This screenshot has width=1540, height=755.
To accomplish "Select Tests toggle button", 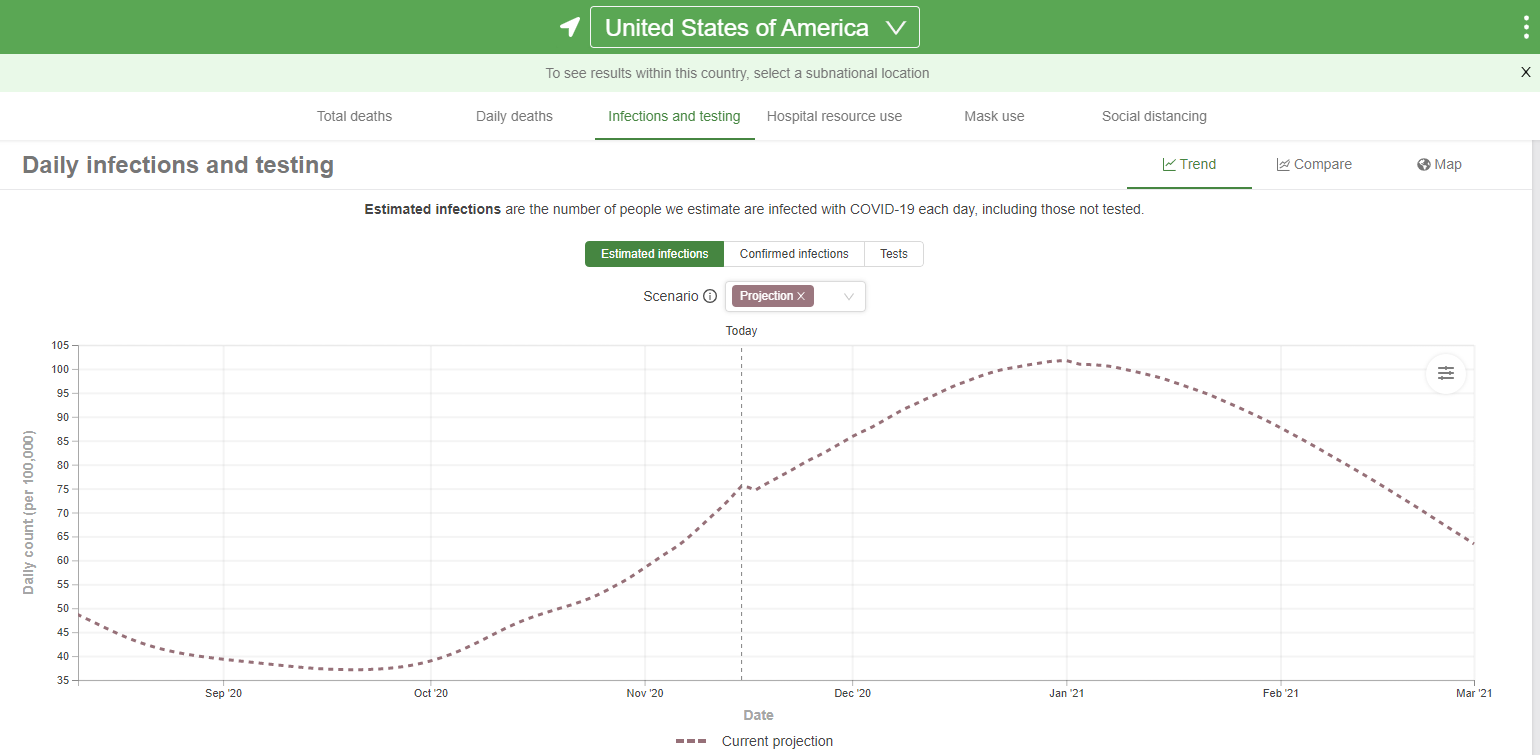I will (893, 254).
